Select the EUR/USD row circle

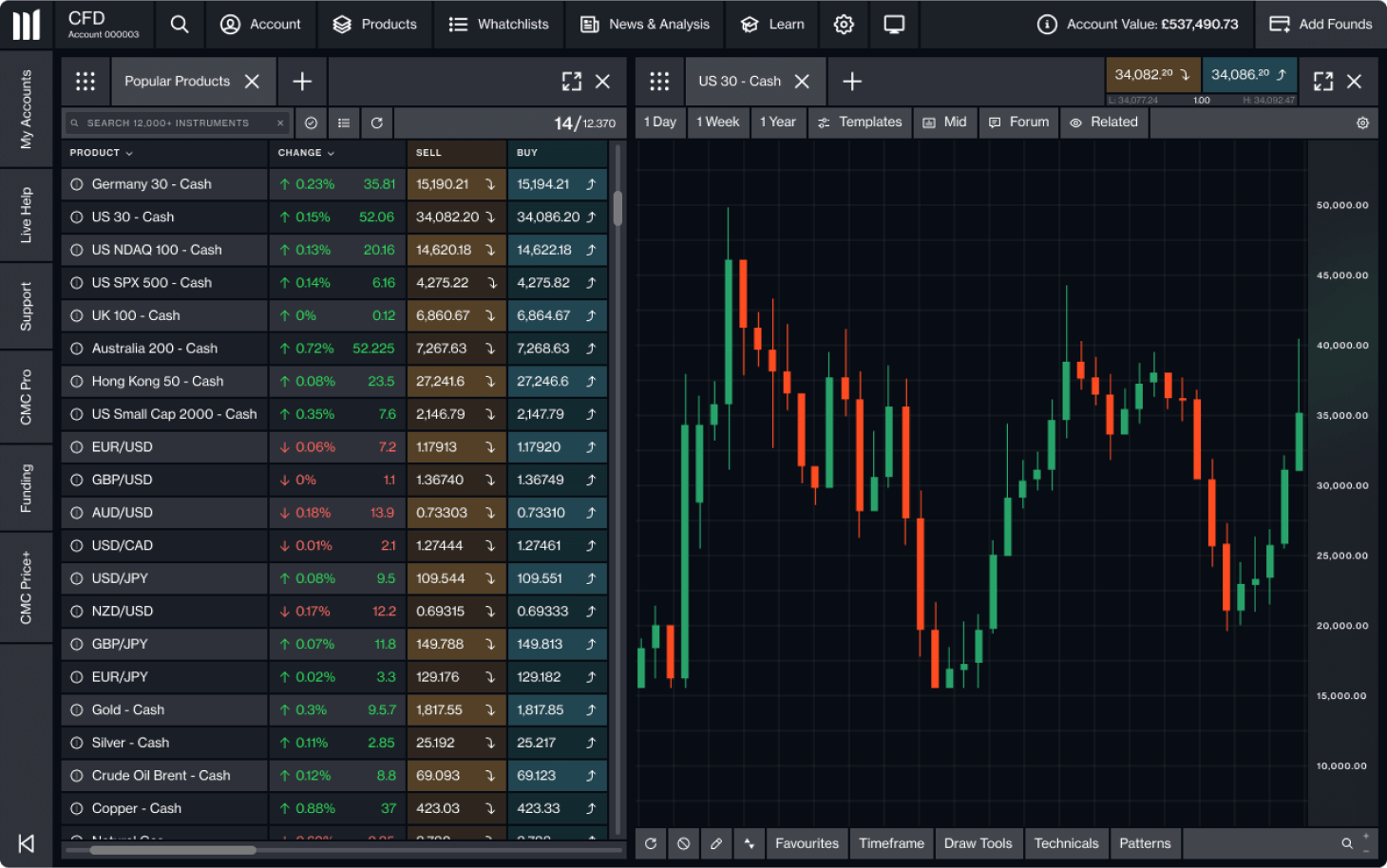(x=77, y=447)
